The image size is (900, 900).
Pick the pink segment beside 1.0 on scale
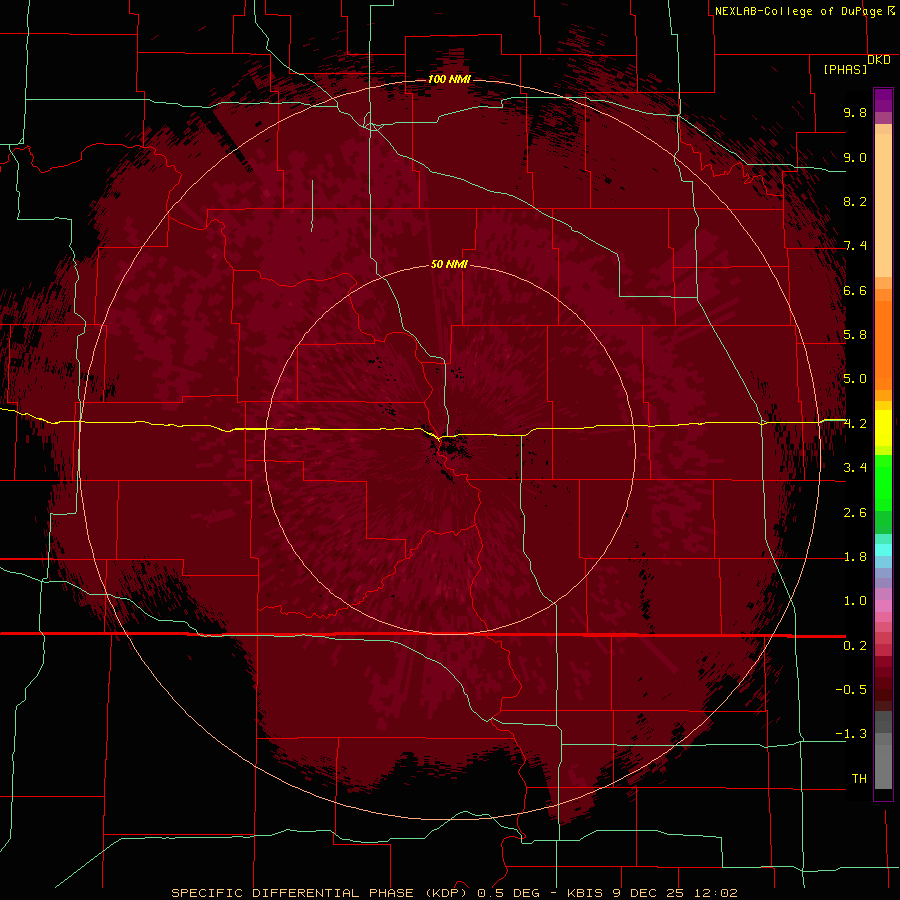(x=883, y=606)
